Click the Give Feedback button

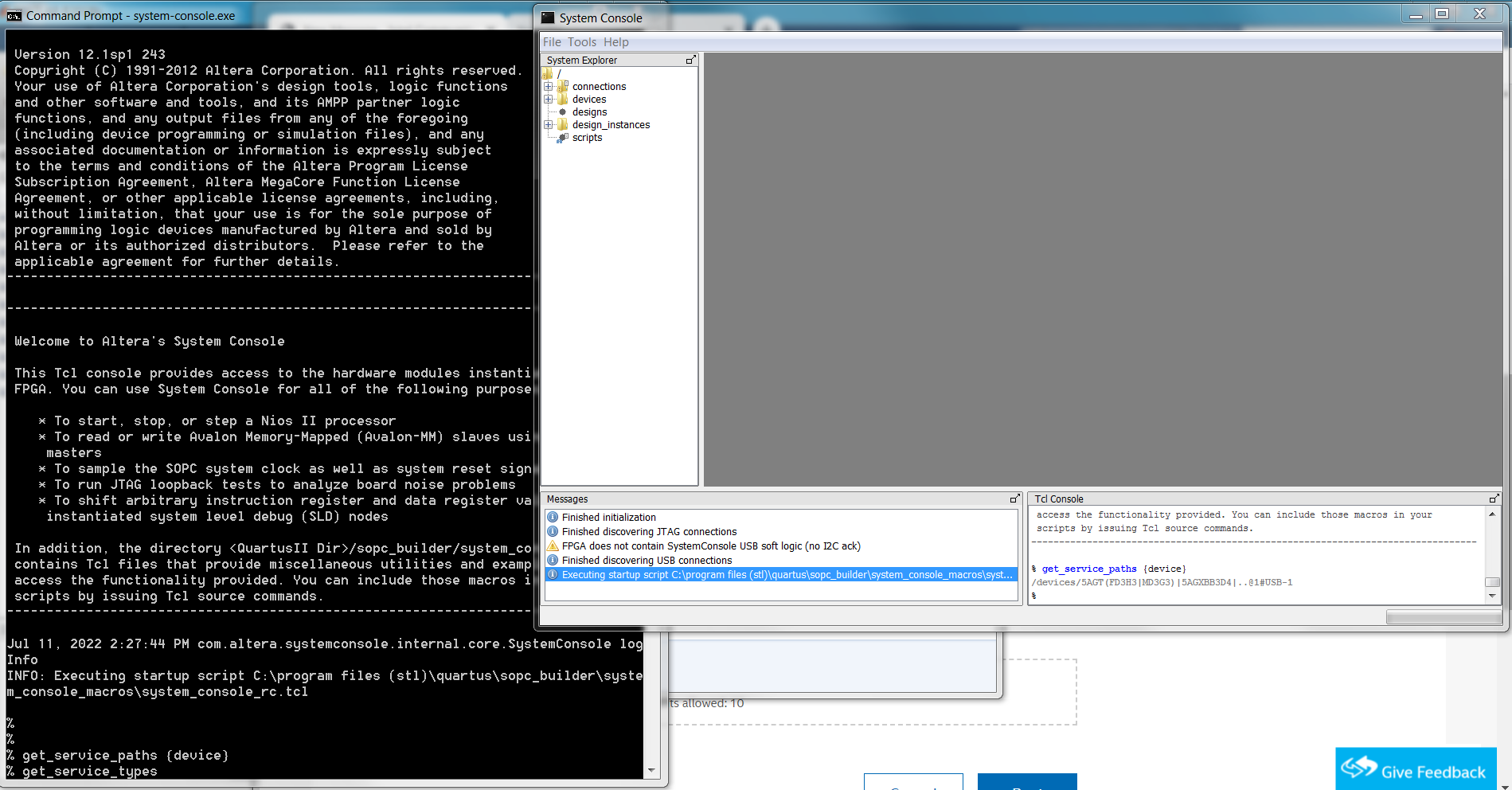coord(1416,768)
